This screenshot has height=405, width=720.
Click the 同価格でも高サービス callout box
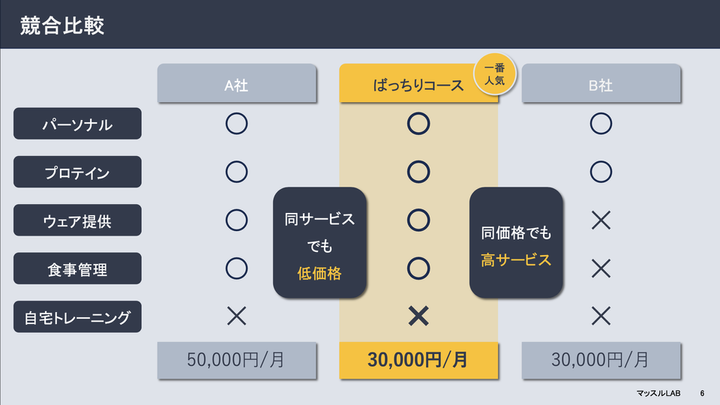(516, 242)
